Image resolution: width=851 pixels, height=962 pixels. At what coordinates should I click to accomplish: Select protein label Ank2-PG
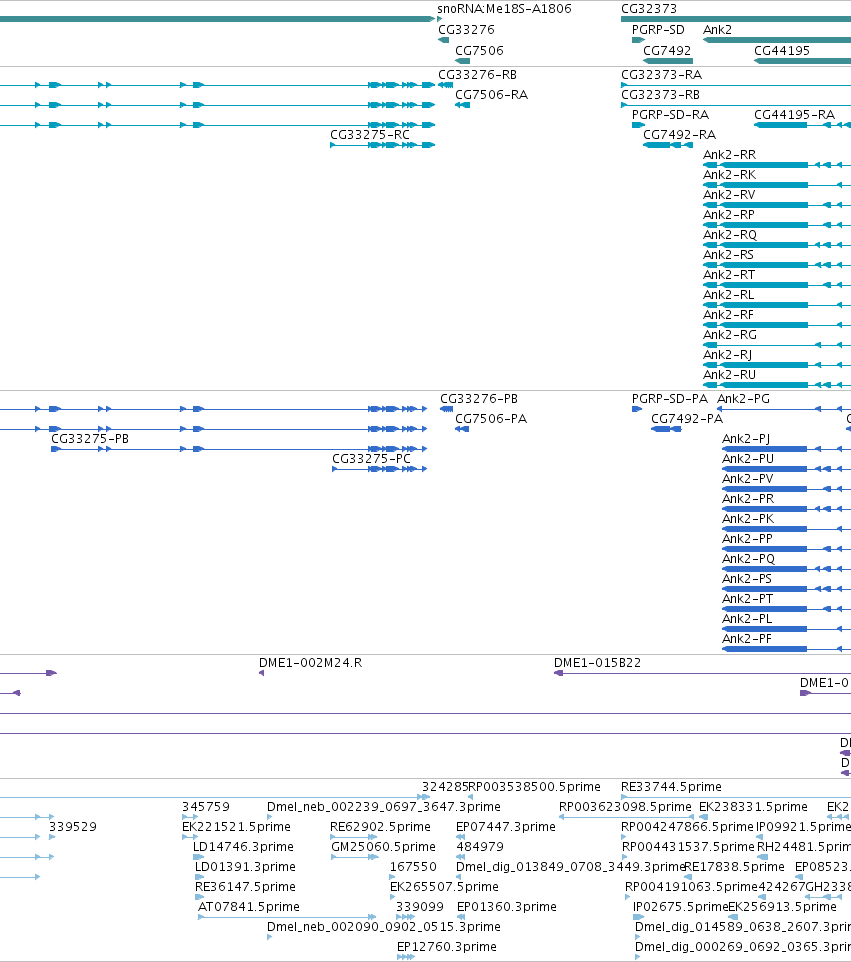[x=744, y=399]
